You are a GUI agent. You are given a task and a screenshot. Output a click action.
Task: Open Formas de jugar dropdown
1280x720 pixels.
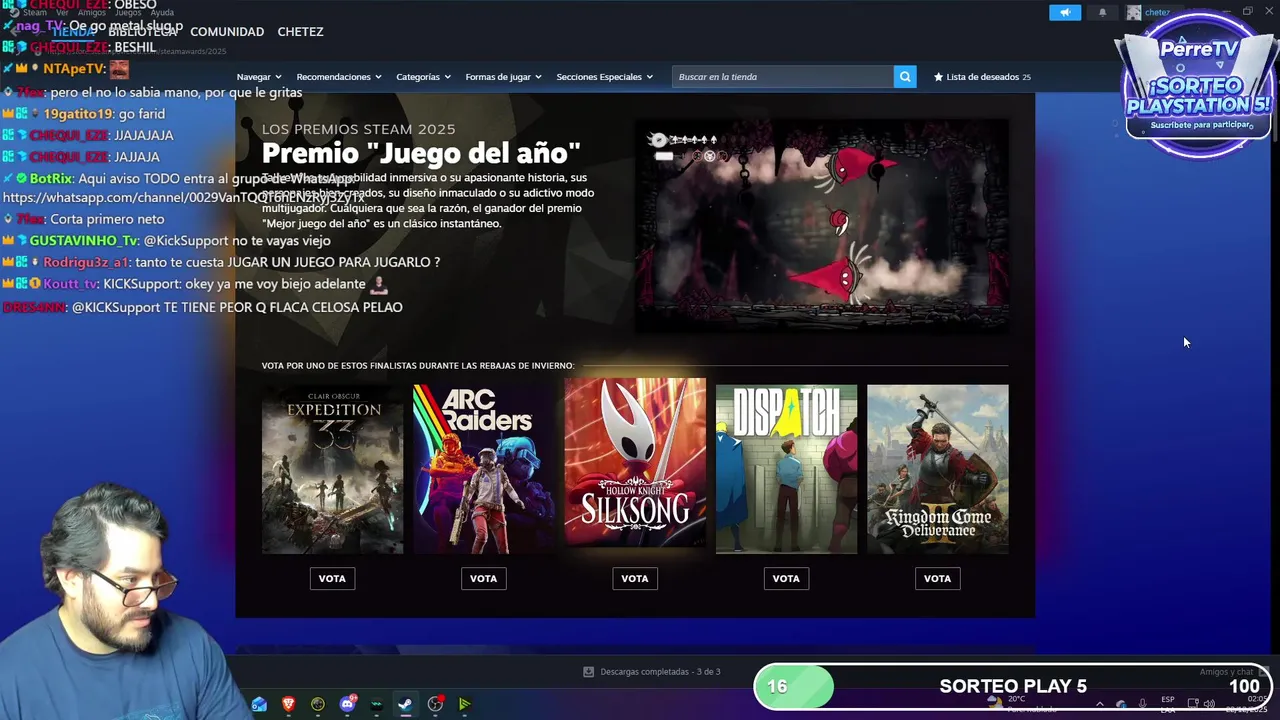click(x=503, y=77)
